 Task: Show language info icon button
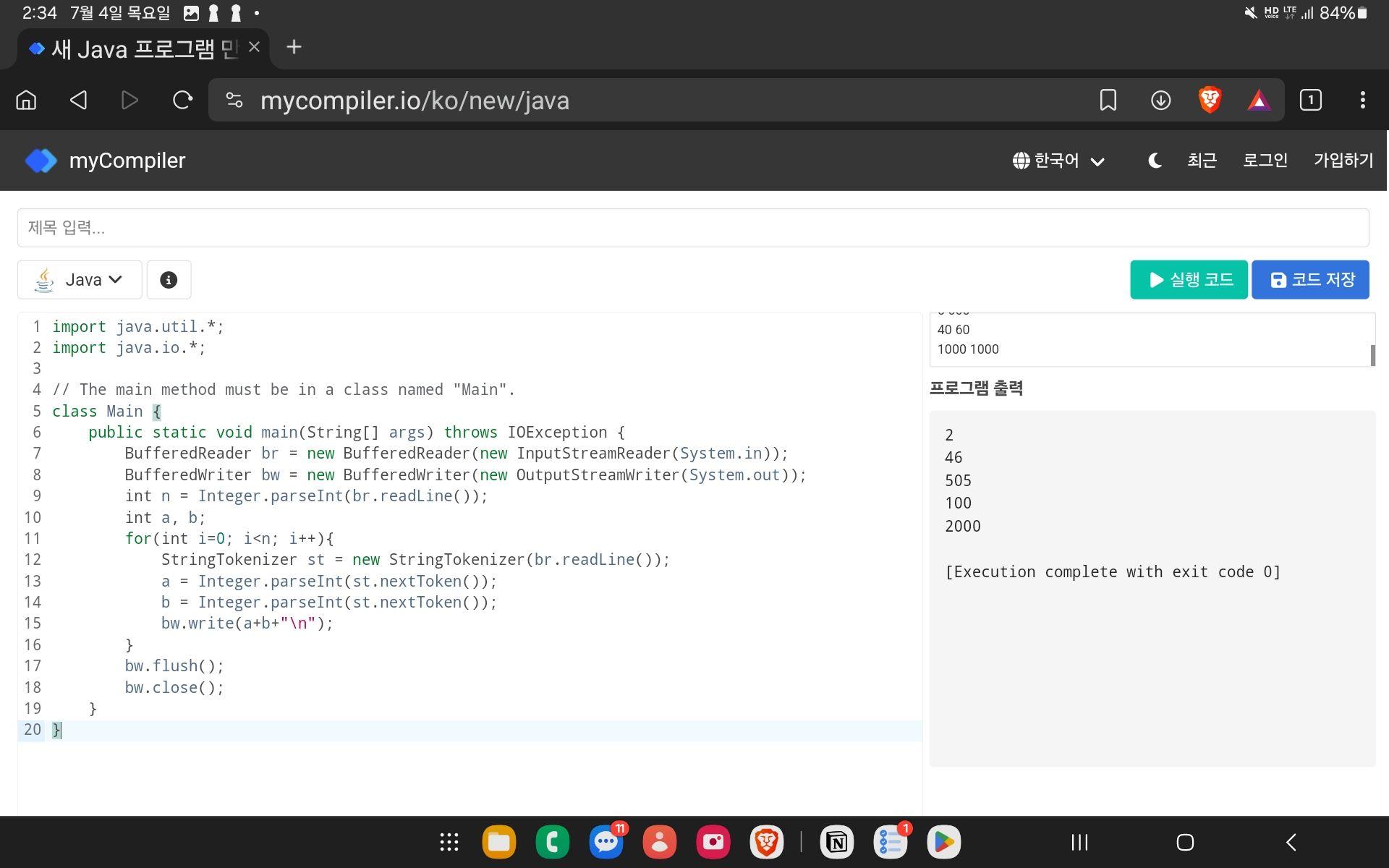point(169,280)
